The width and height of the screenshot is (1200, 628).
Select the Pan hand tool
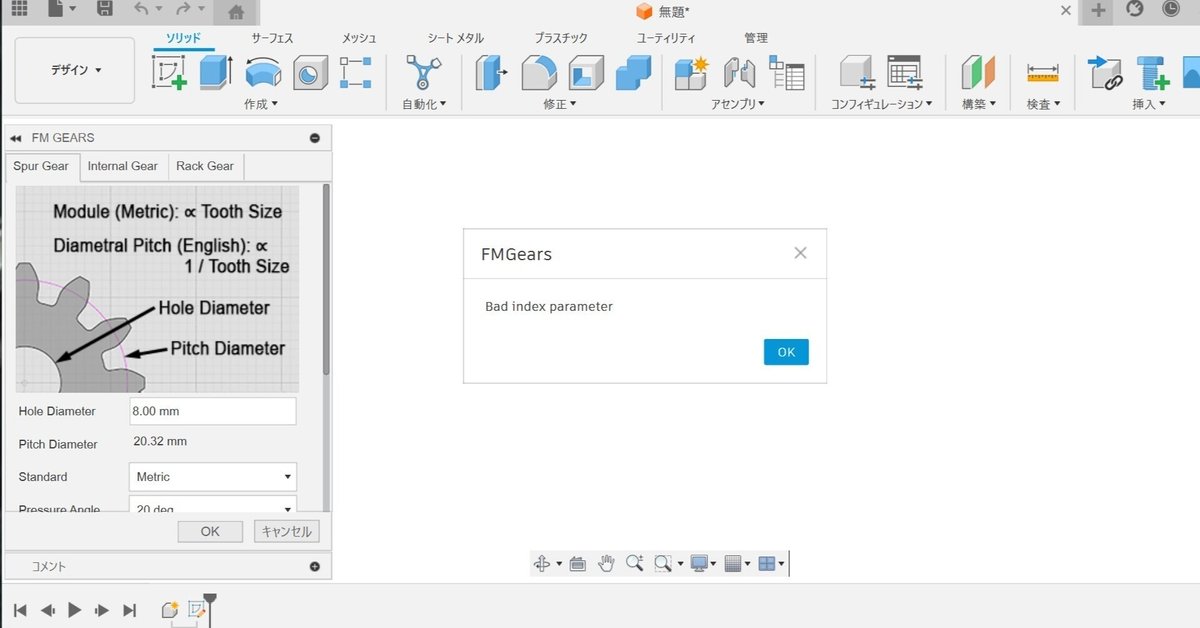click(x=606, y=564)
